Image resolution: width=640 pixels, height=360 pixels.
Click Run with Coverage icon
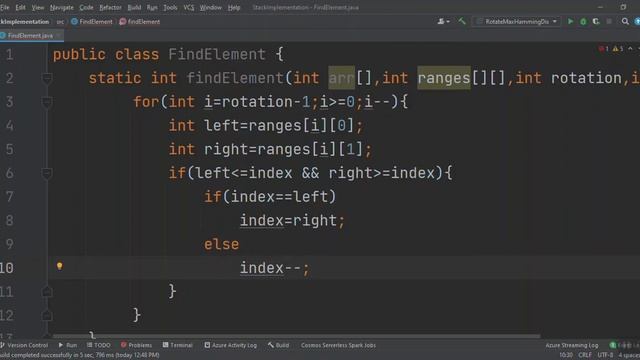[x=596, y=21]
